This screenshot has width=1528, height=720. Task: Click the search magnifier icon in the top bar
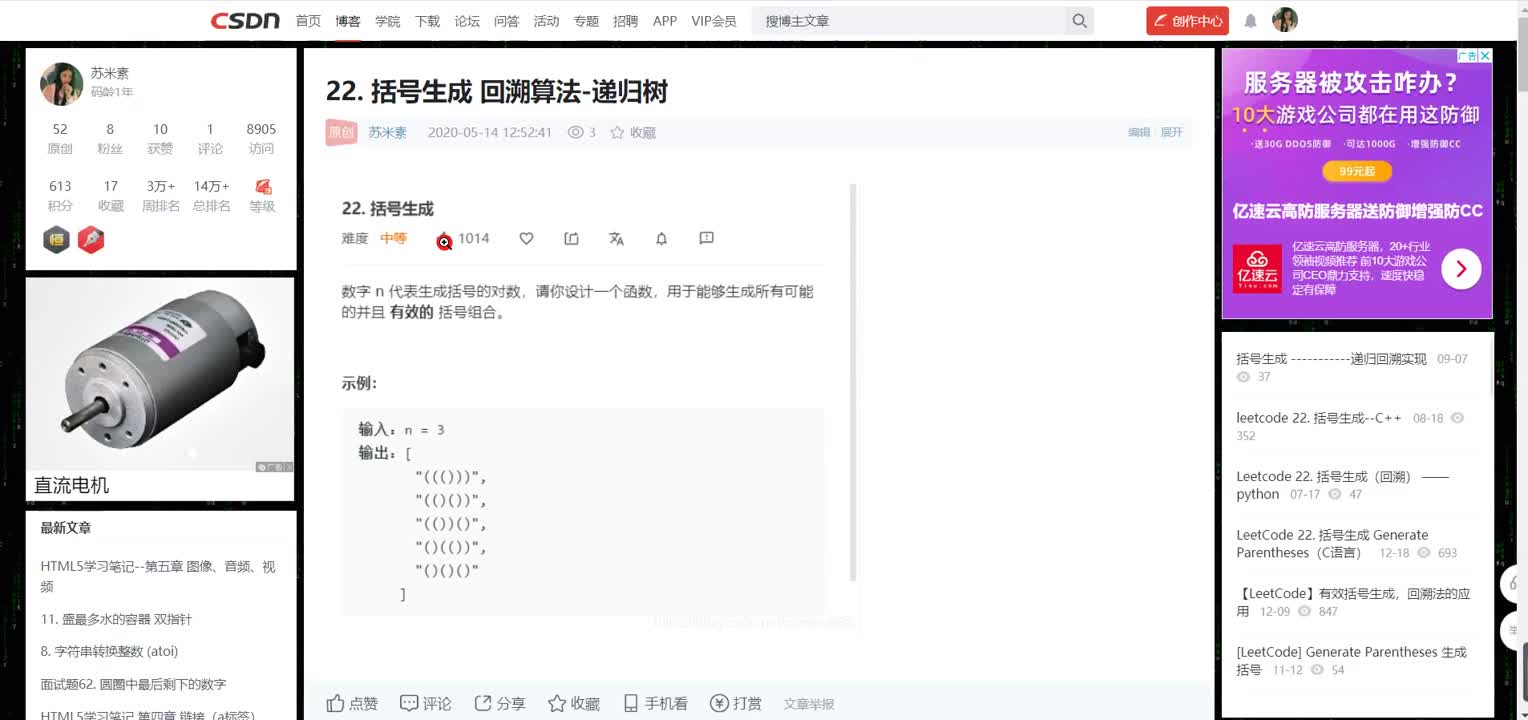1079,20
